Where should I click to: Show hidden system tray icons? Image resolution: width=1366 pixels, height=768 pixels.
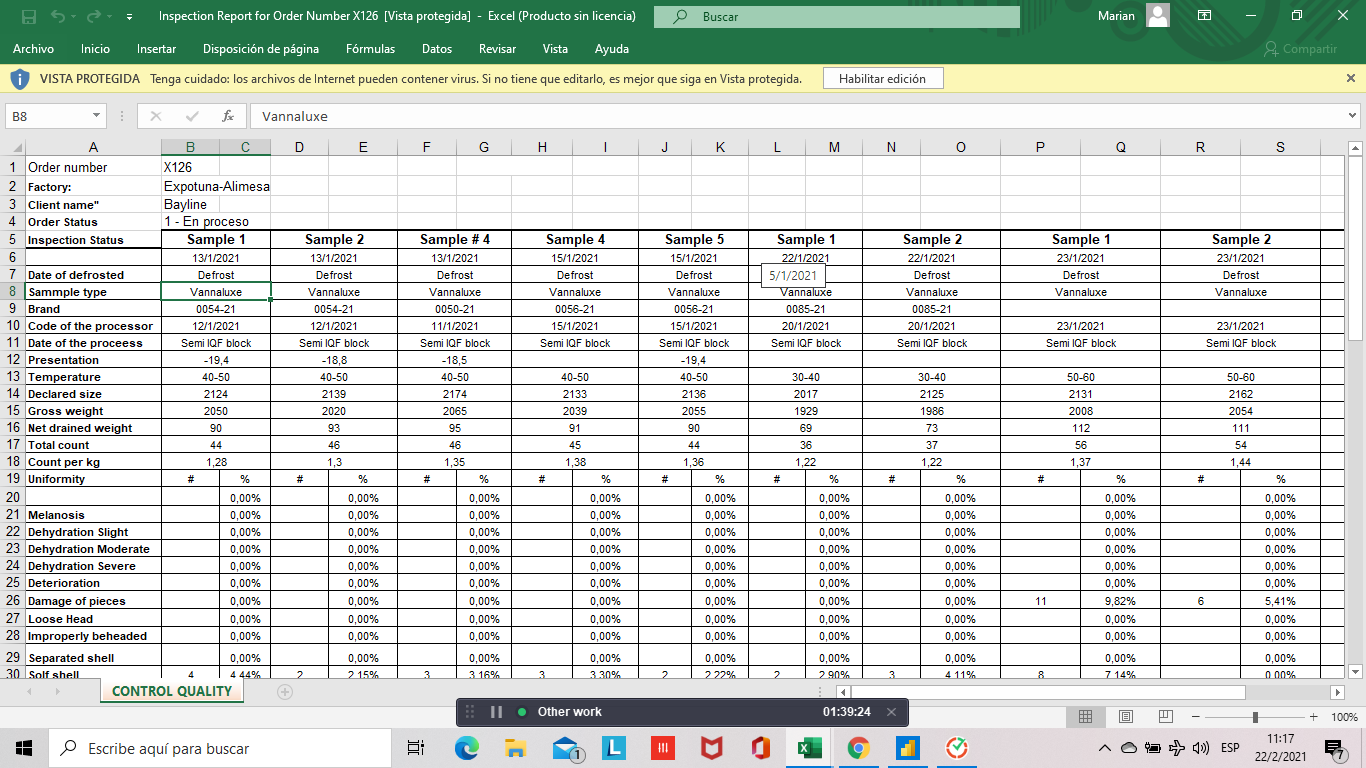point(1104,748)
